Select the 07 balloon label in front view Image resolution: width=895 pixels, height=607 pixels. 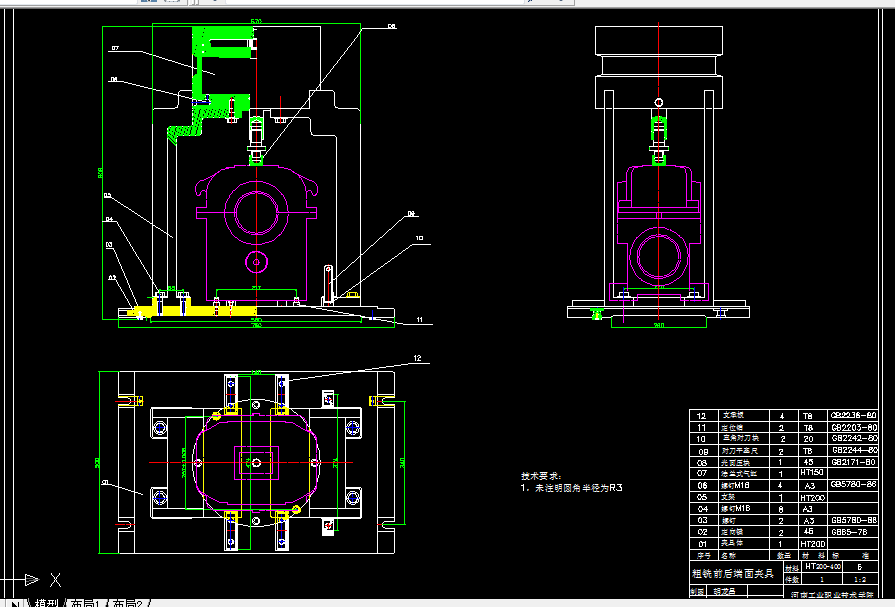pos(115,48)
